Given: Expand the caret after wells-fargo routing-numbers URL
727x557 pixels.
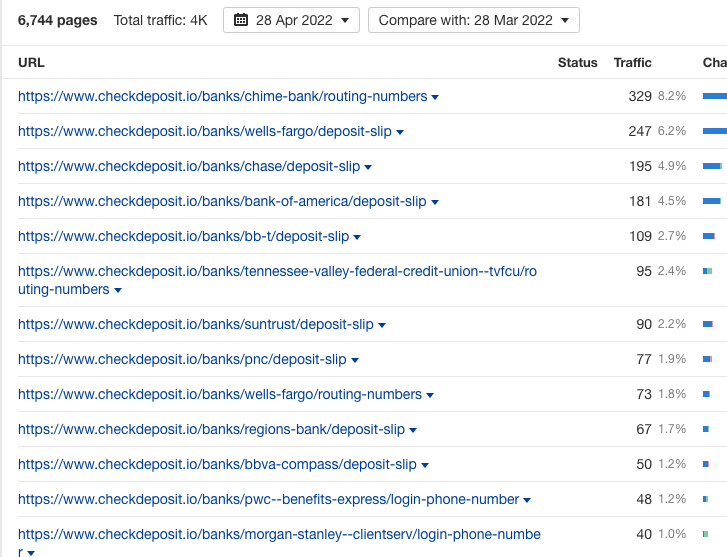Looking at the screenshot, I should tap(430, 396).
